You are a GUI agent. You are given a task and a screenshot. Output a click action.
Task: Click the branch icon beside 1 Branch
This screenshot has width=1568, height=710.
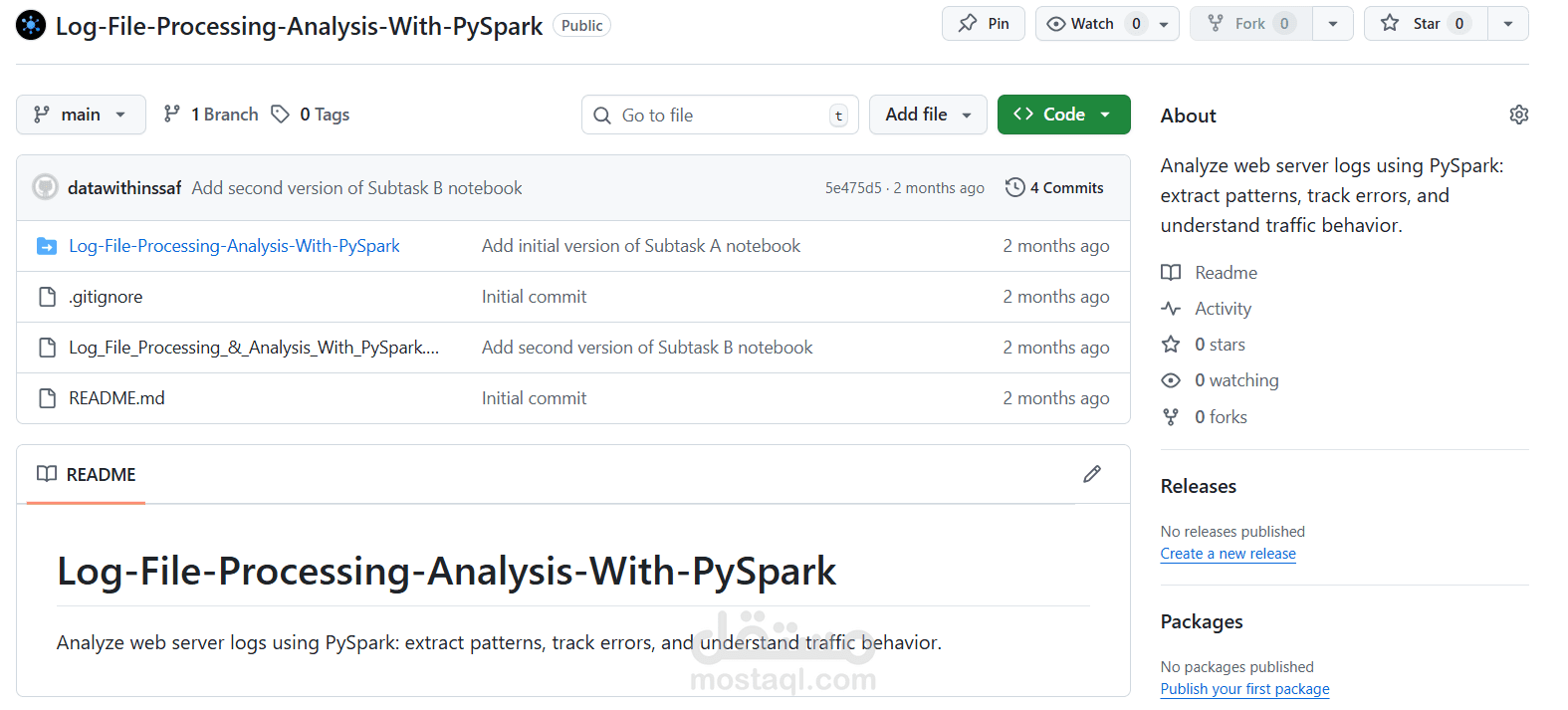(x=172, y=115)
